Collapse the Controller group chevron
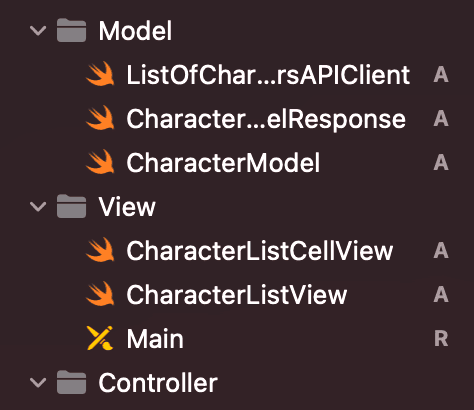474x410 pixels. tap(38, 383)
